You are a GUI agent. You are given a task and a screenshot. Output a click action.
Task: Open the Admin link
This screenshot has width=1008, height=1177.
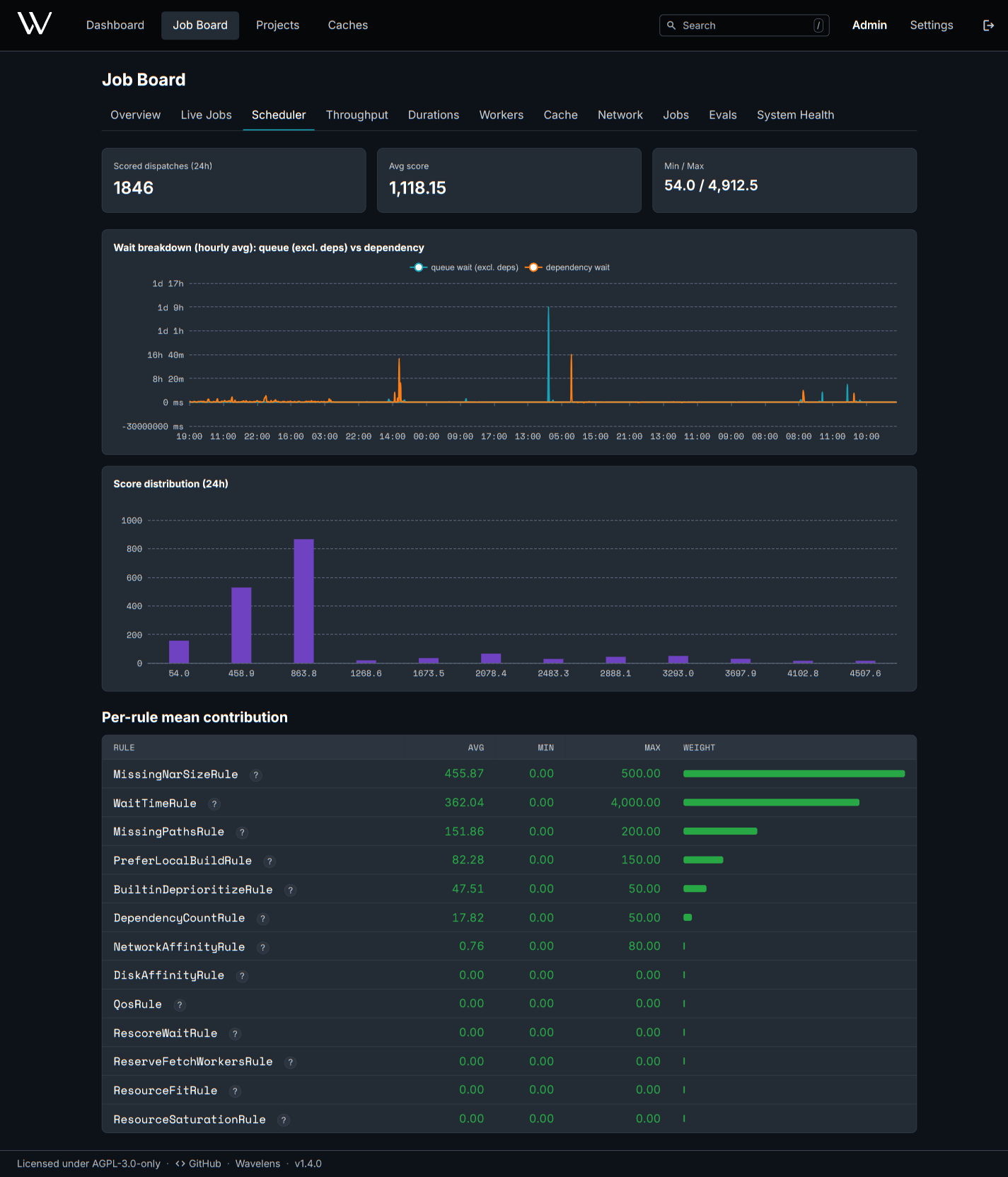point(869,25)
